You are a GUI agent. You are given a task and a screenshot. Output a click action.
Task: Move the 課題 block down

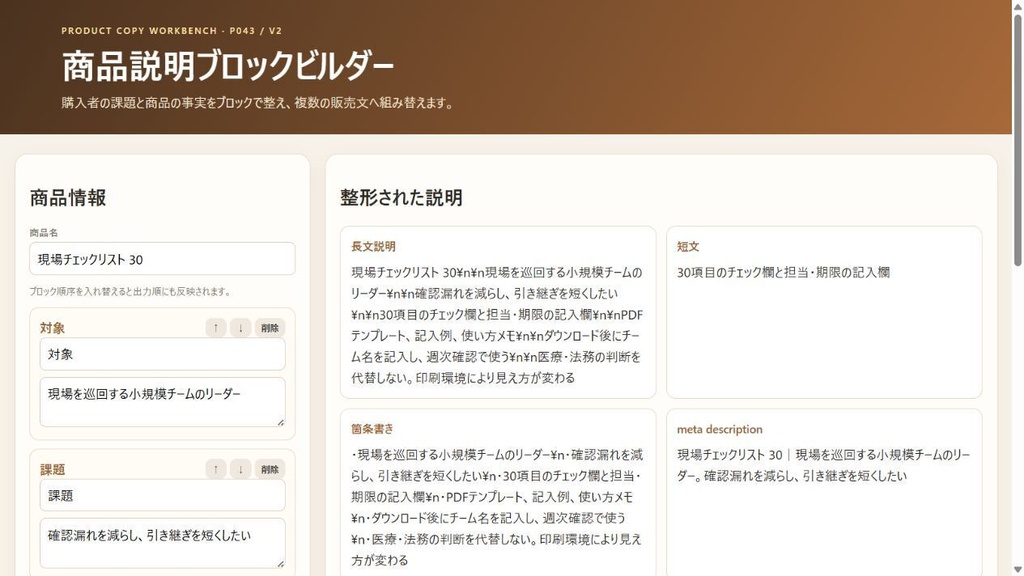point(240,469)
